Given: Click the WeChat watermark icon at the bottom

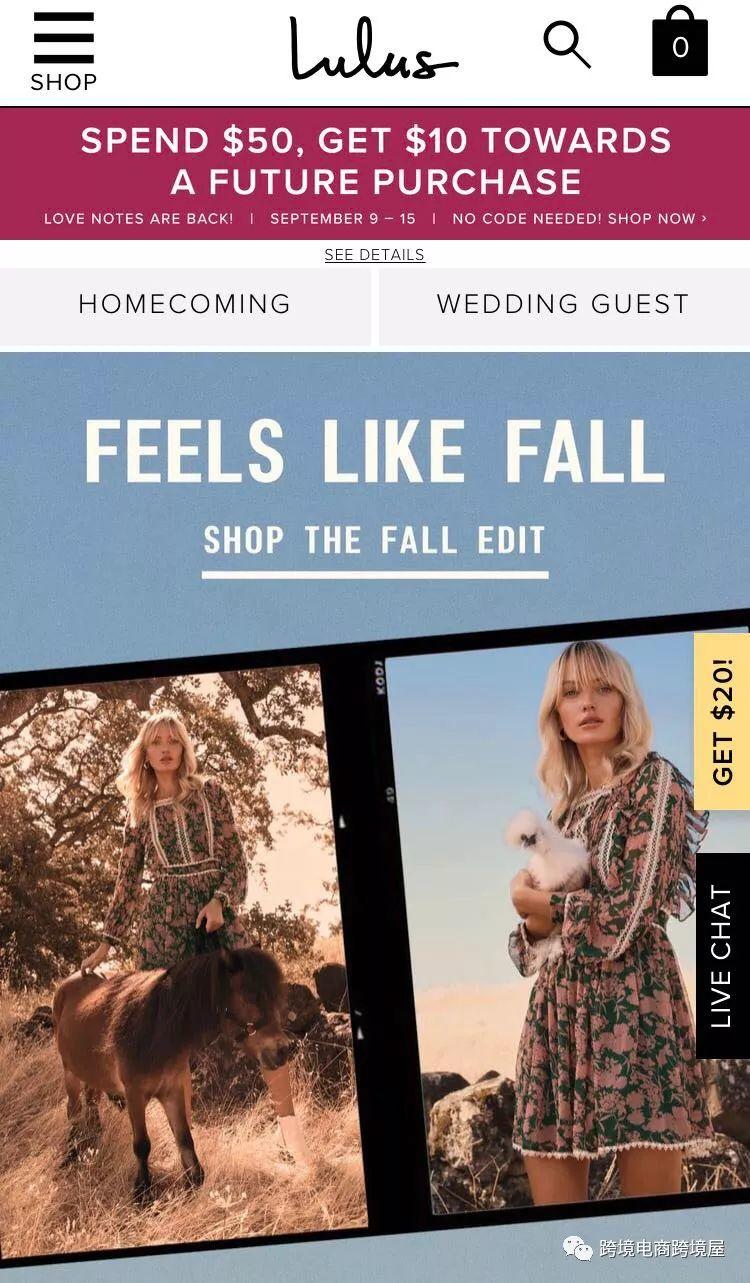Looking at the screenshot, I should [x=578, y=1248].
